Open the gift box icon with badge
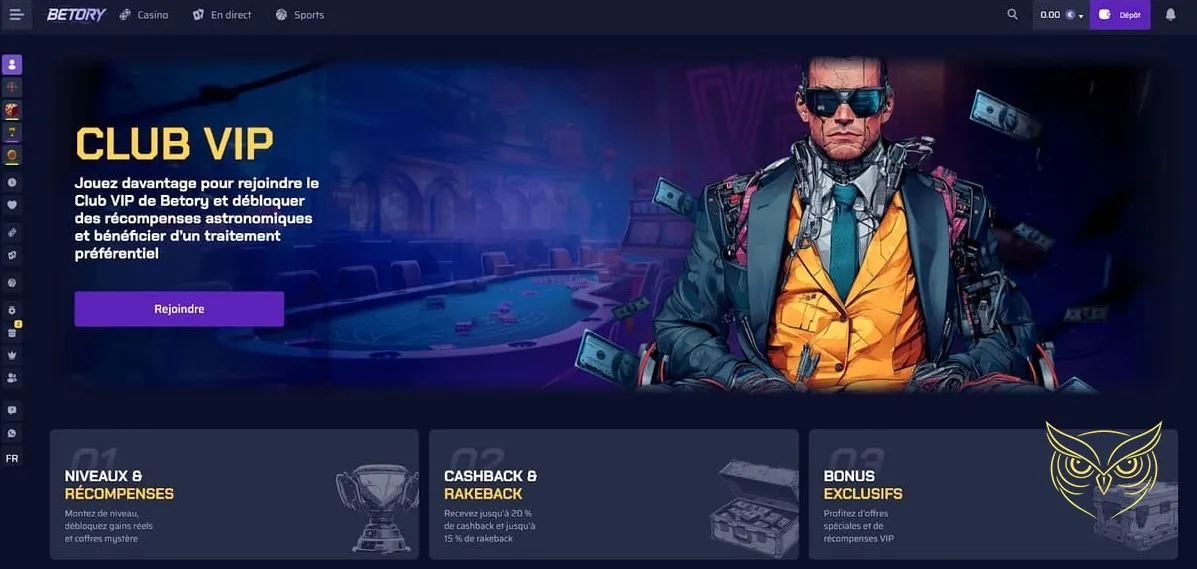1197x569 pixels. [12, 332]
